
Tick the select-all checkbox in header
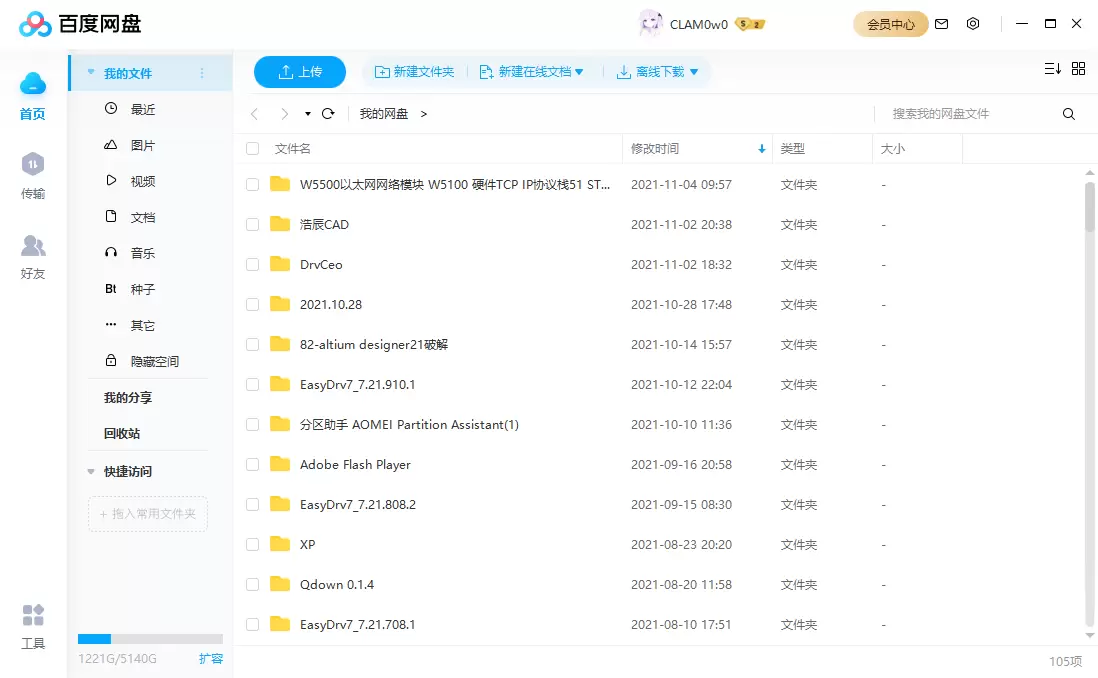253,148
